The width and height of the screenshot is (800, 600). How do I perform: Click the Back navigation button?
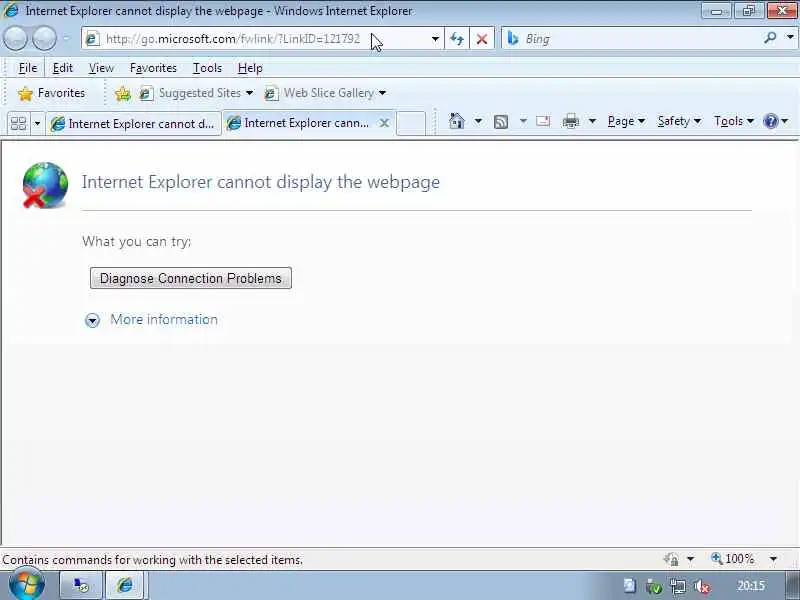coord(16,39)
